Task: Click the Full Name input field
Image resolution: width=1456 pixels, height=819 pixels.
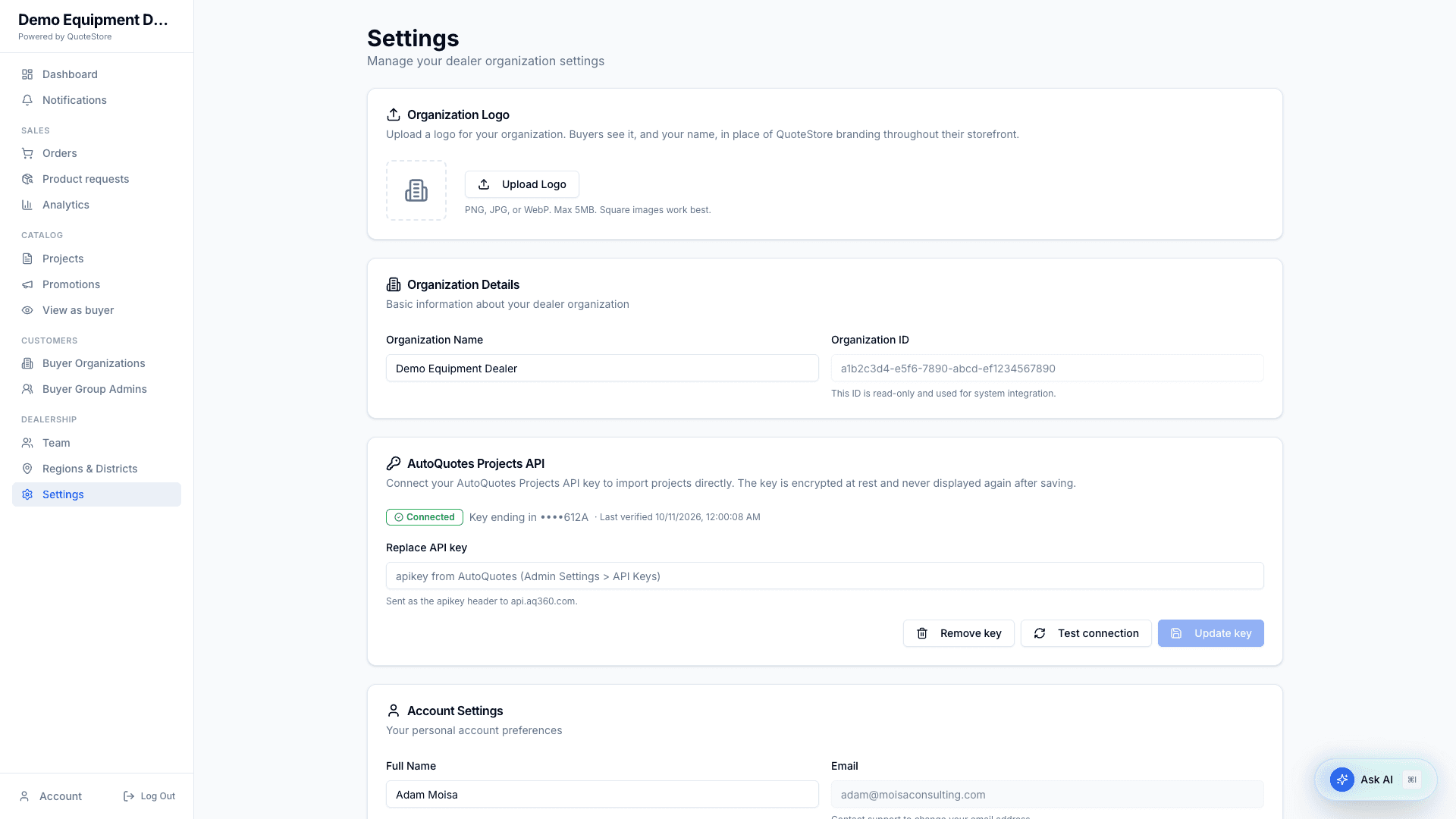Action: [x=602, y=794]
